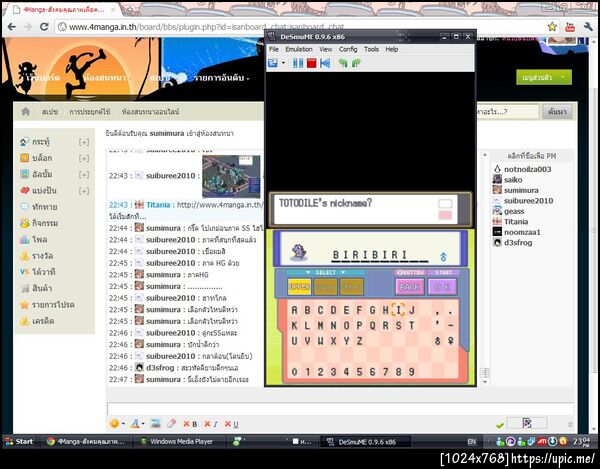
Task: Tap the male symbol on the game keyboard
Action: coord(437,341)
